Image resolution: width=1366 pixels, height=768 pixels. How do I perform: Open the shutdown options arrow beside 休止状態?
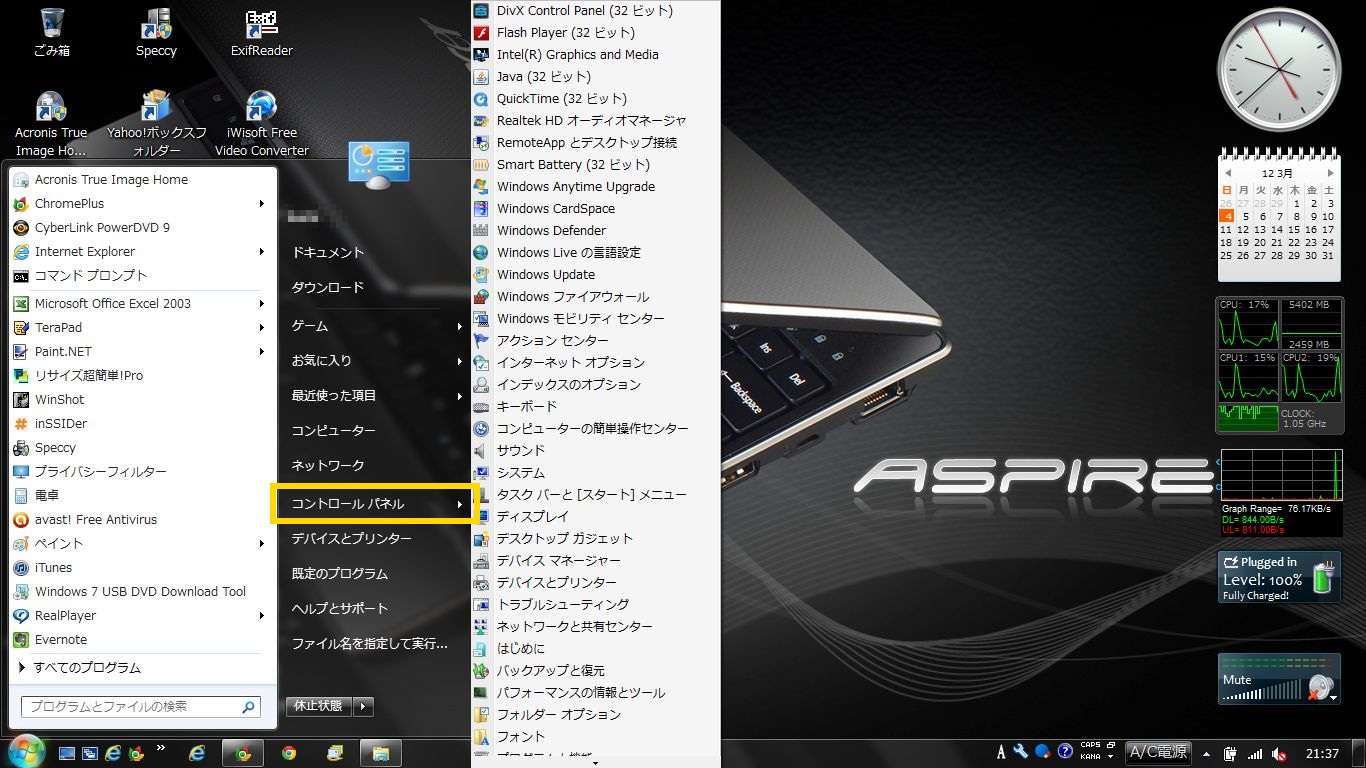(362, 706)
